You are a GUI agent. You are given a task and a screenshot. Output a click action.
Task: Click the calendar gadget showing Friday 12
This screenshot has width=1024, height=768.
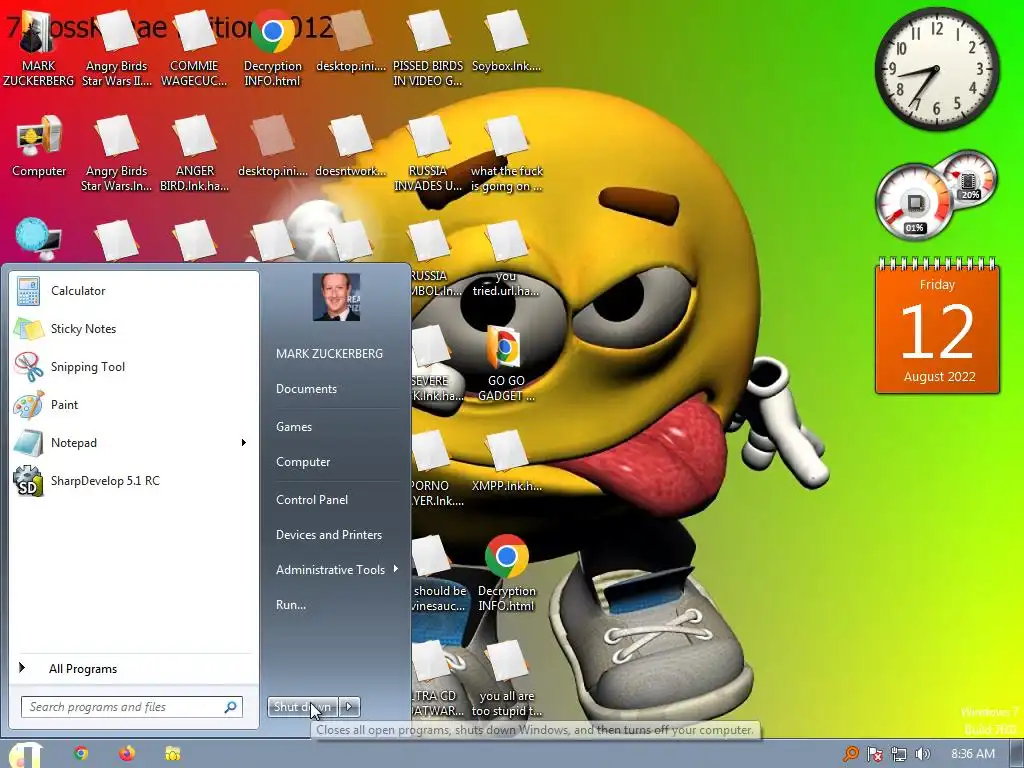[937, 327]
